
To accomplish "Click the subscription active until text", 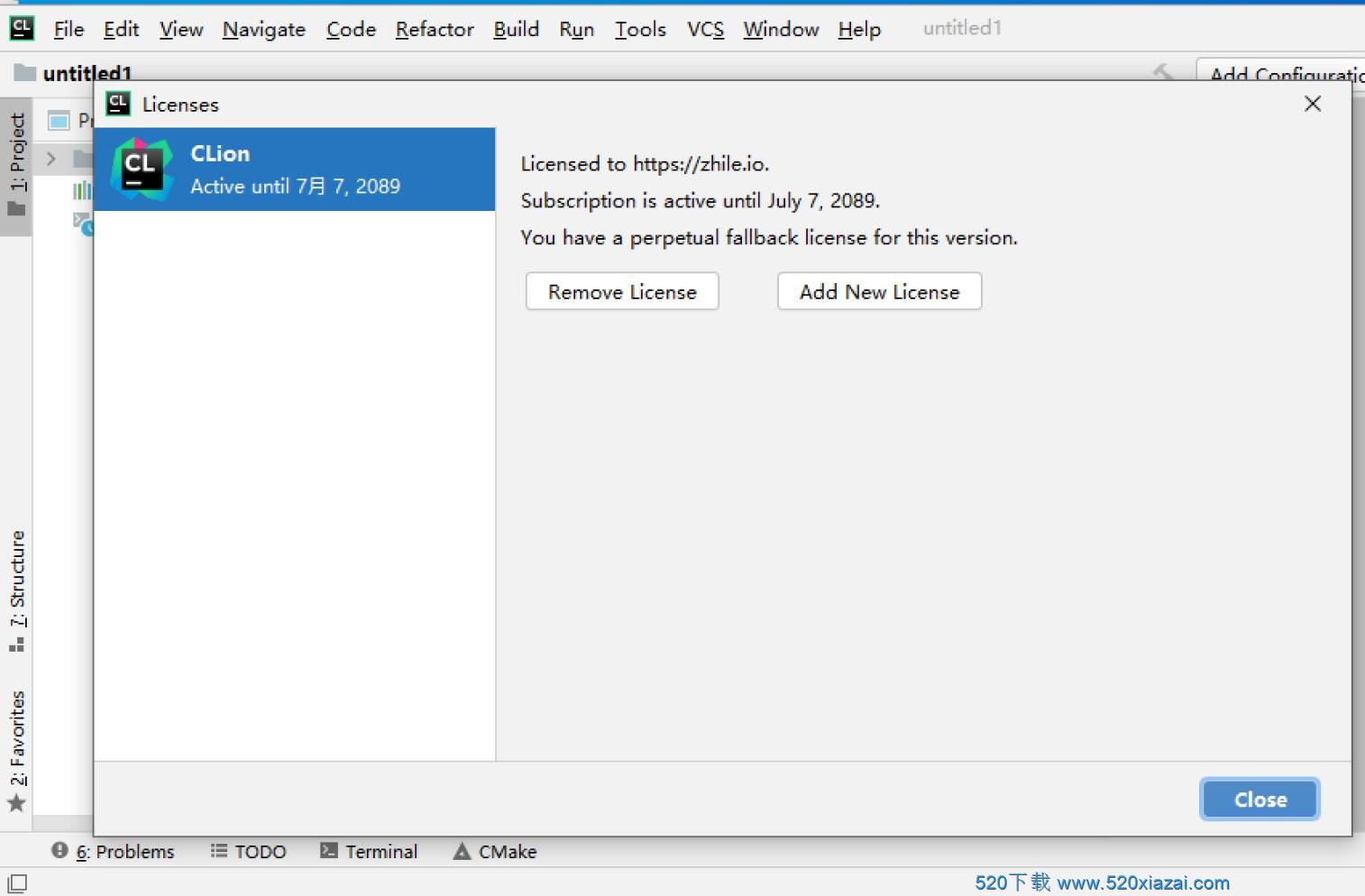I will (700, 200).
